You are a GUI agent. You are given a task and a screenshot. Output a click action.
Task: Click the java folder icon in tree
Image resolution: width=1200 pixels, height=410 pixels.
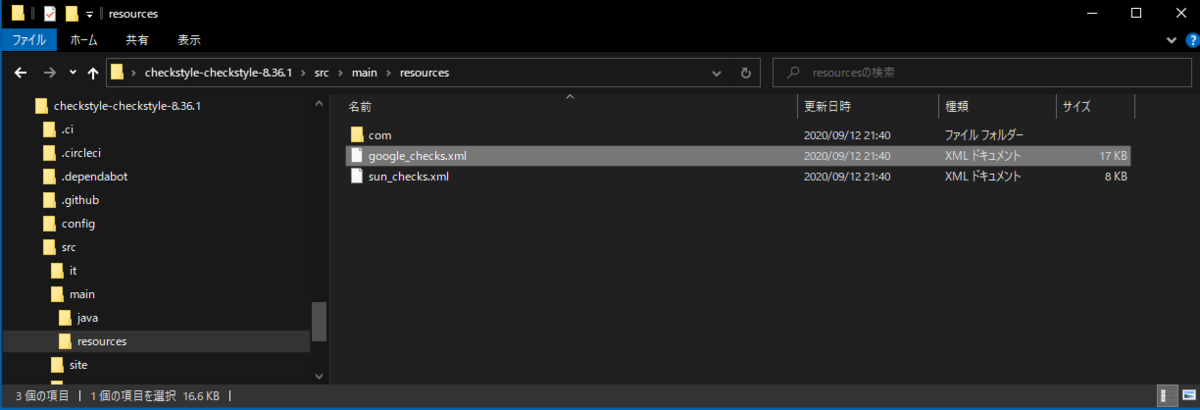[65, 318]
